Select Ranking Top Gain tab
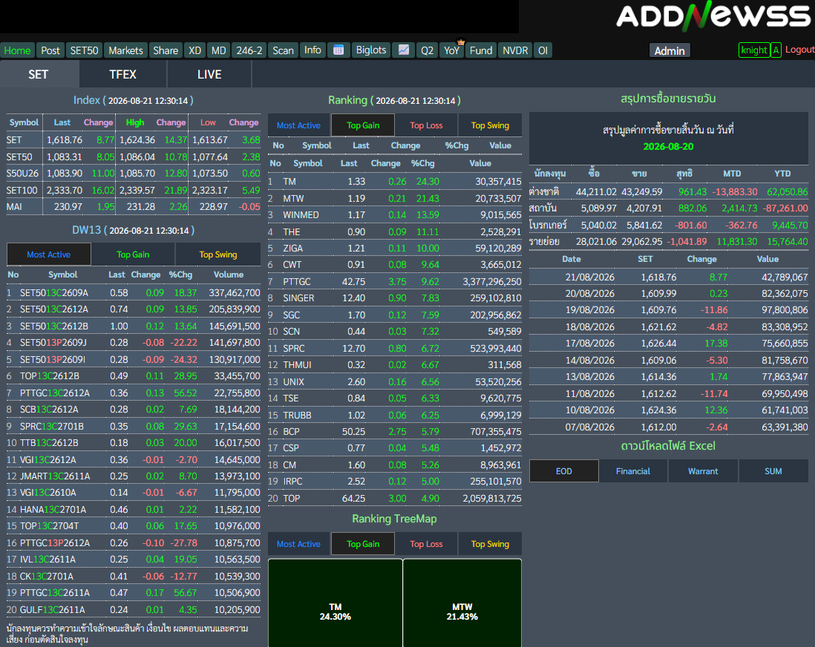The height and width of the screenshot is (647, 815). point(363,125)
